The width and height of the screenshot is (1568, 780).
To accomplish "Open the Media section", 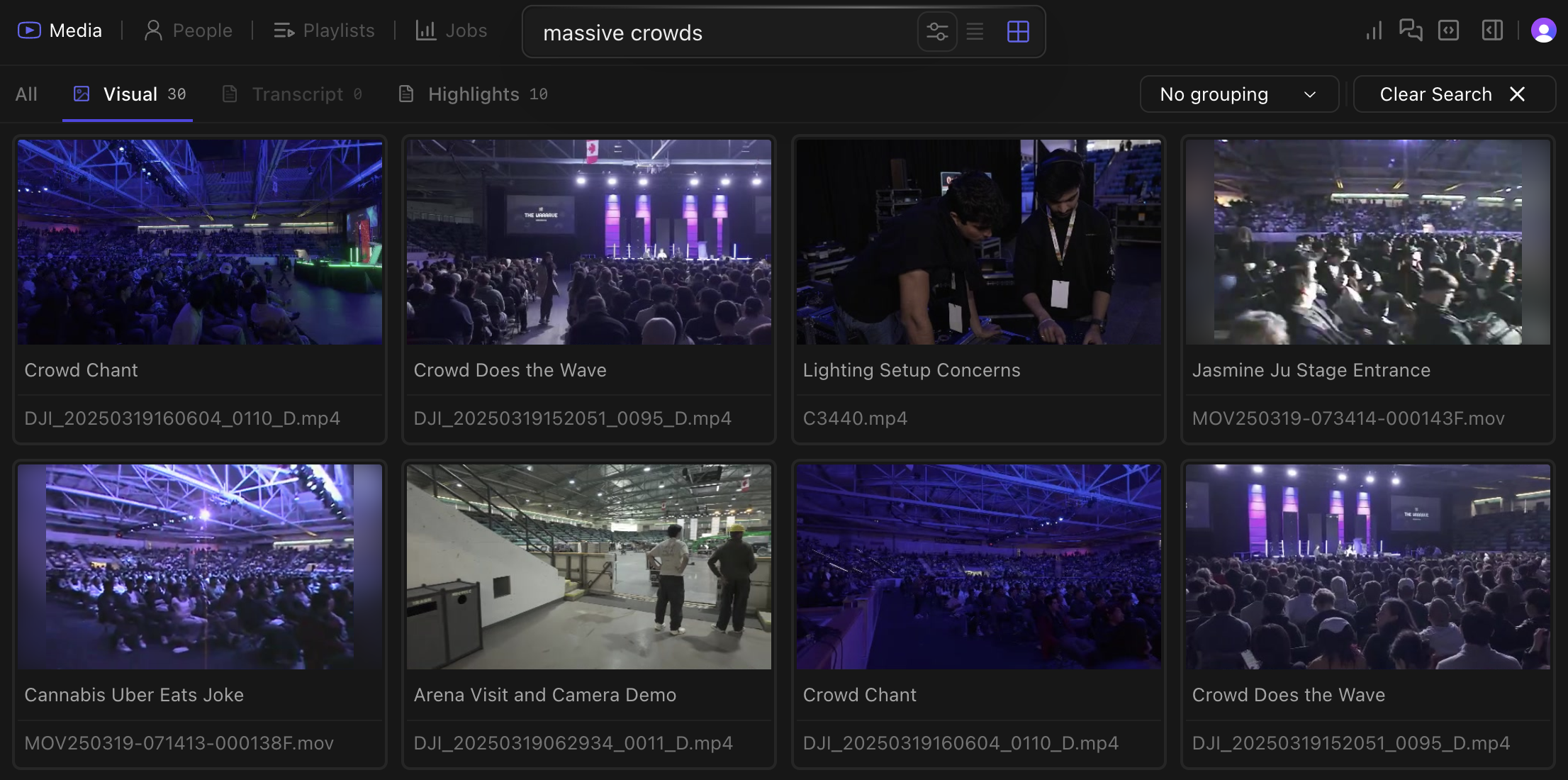I will [x=60, y=30].
